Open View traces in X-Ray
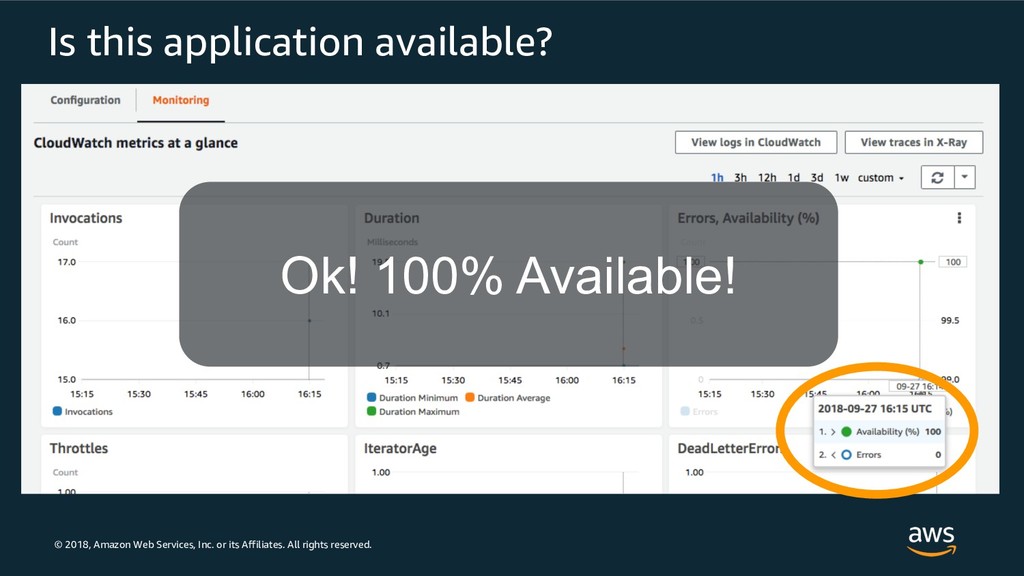The height and width of the screenshot is (576, 1024). tap(914, 142)
